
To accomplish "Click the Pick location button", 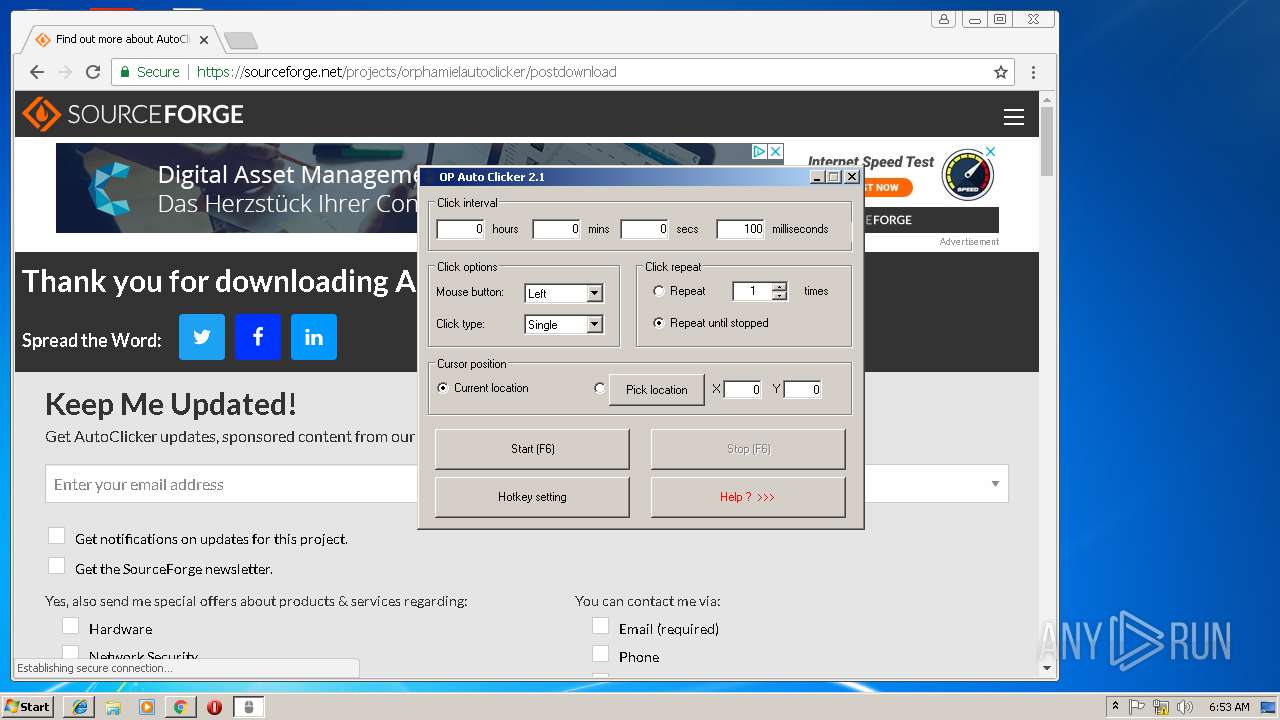I will [657, 390].
